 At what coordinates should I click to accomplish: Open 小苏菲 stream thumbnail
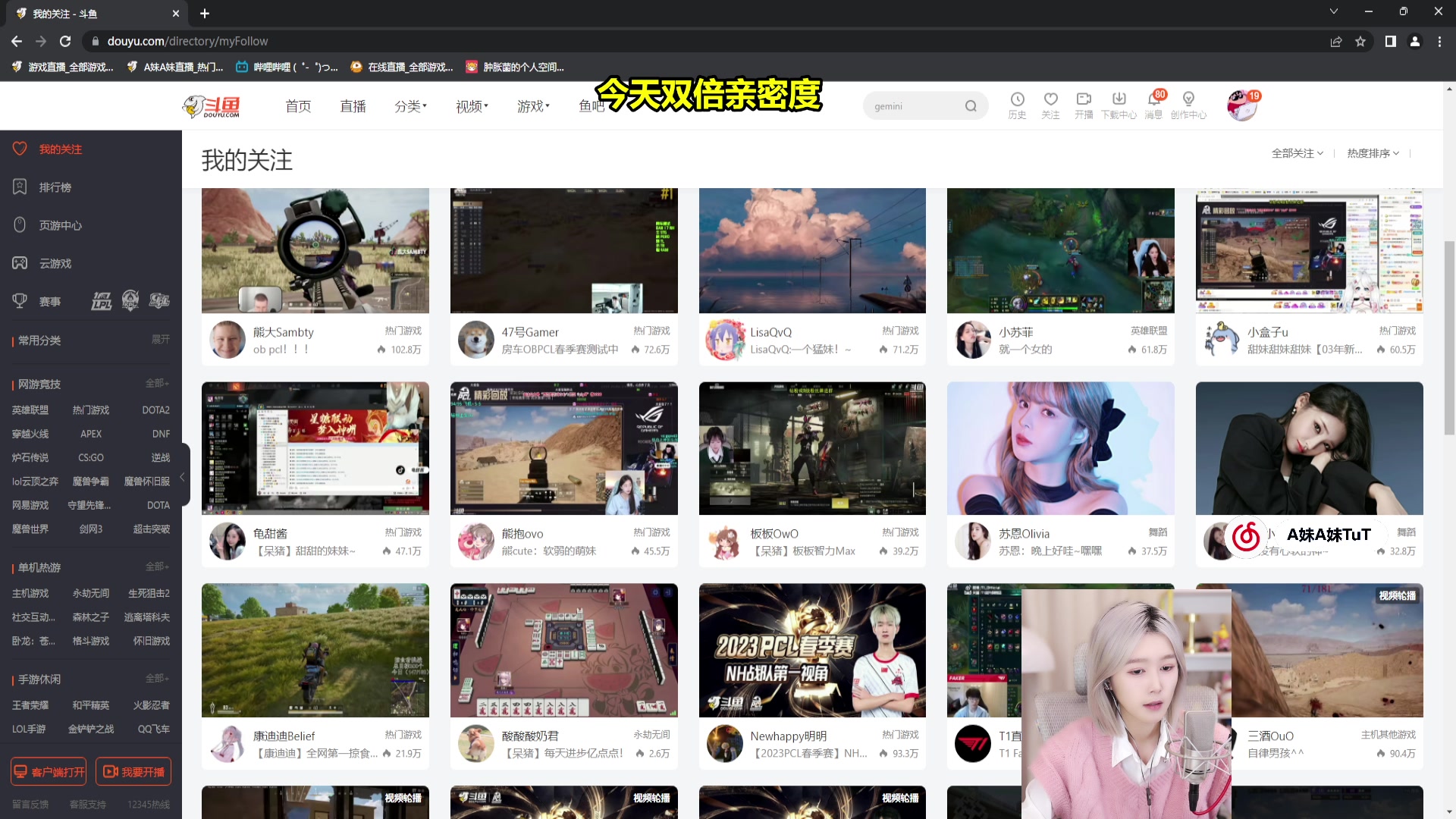coord(1060,251)
